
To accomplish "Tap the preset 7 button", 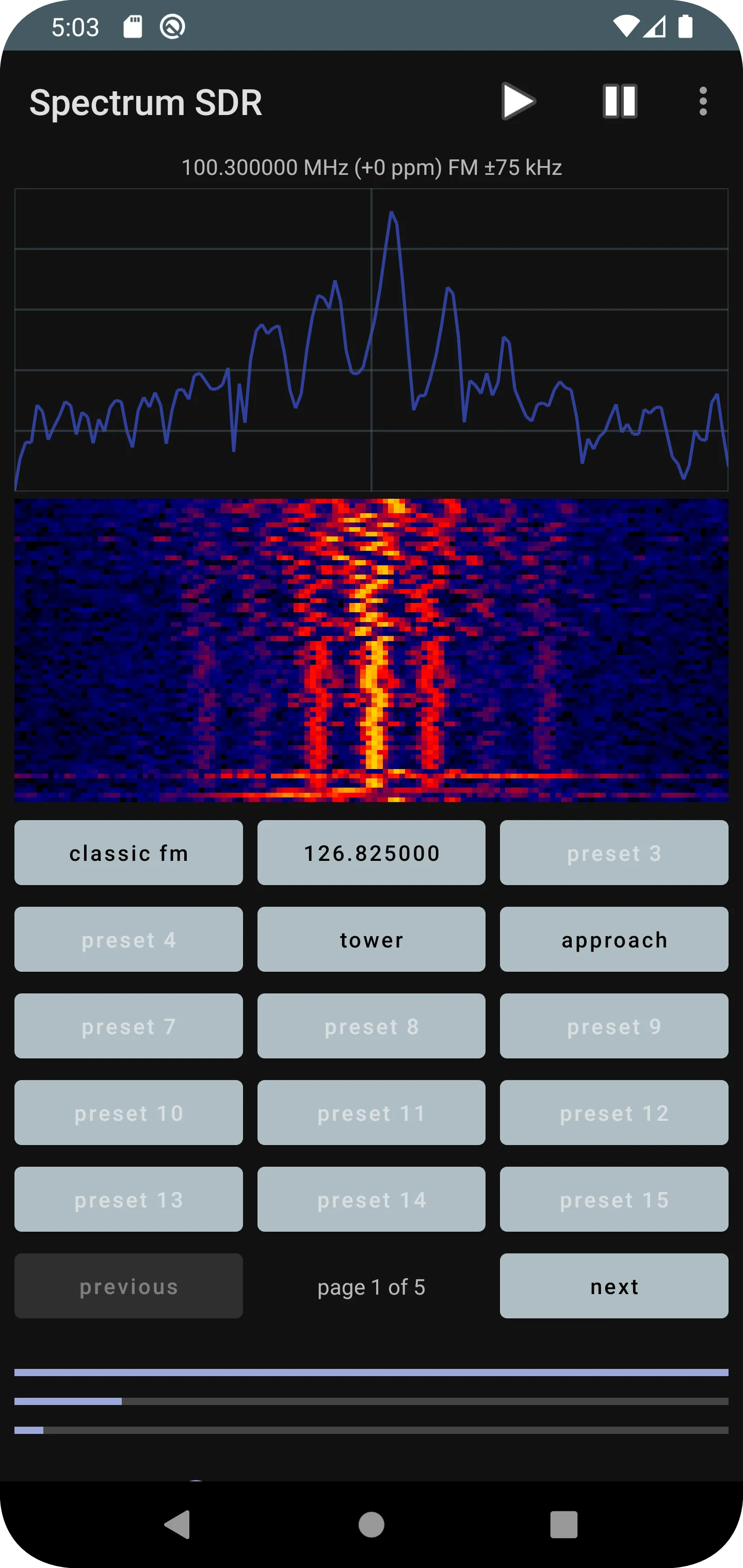I will point(128,1026).
